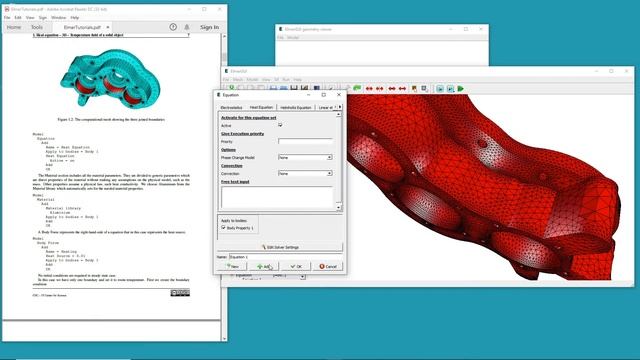Click the OK button in Equation dialog
The height and width of the screenshot is (360, 640).
pyautogui.click(x=296, y=266)
